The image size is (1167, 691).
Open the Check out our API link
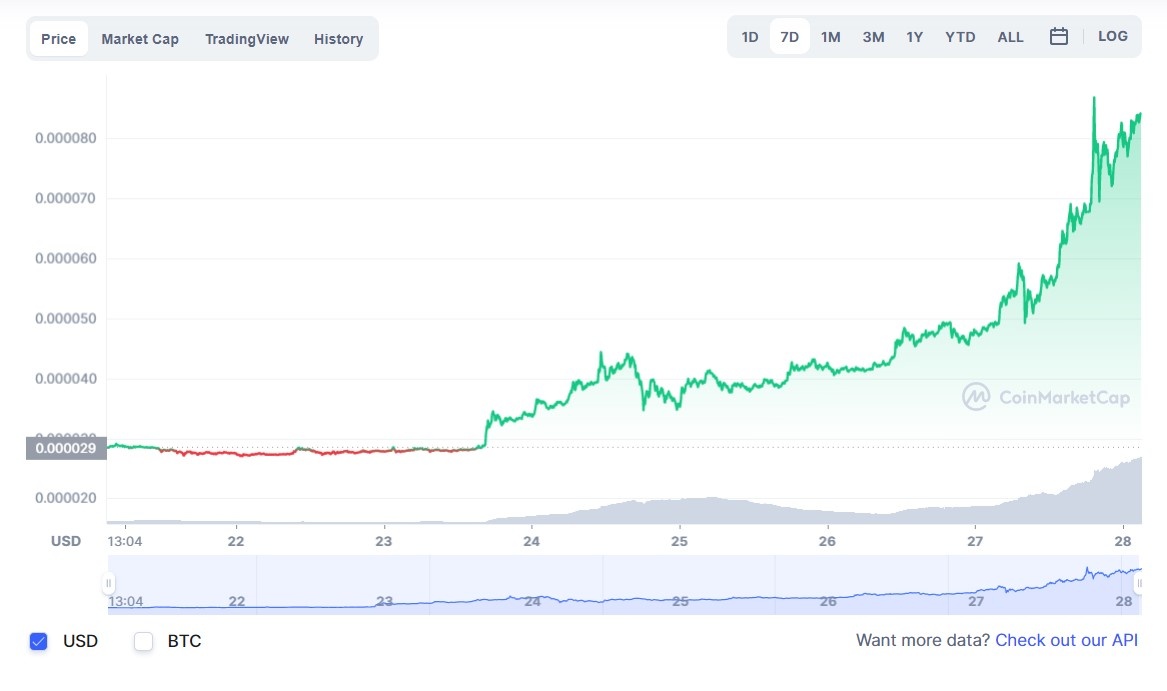(1066, 641)
